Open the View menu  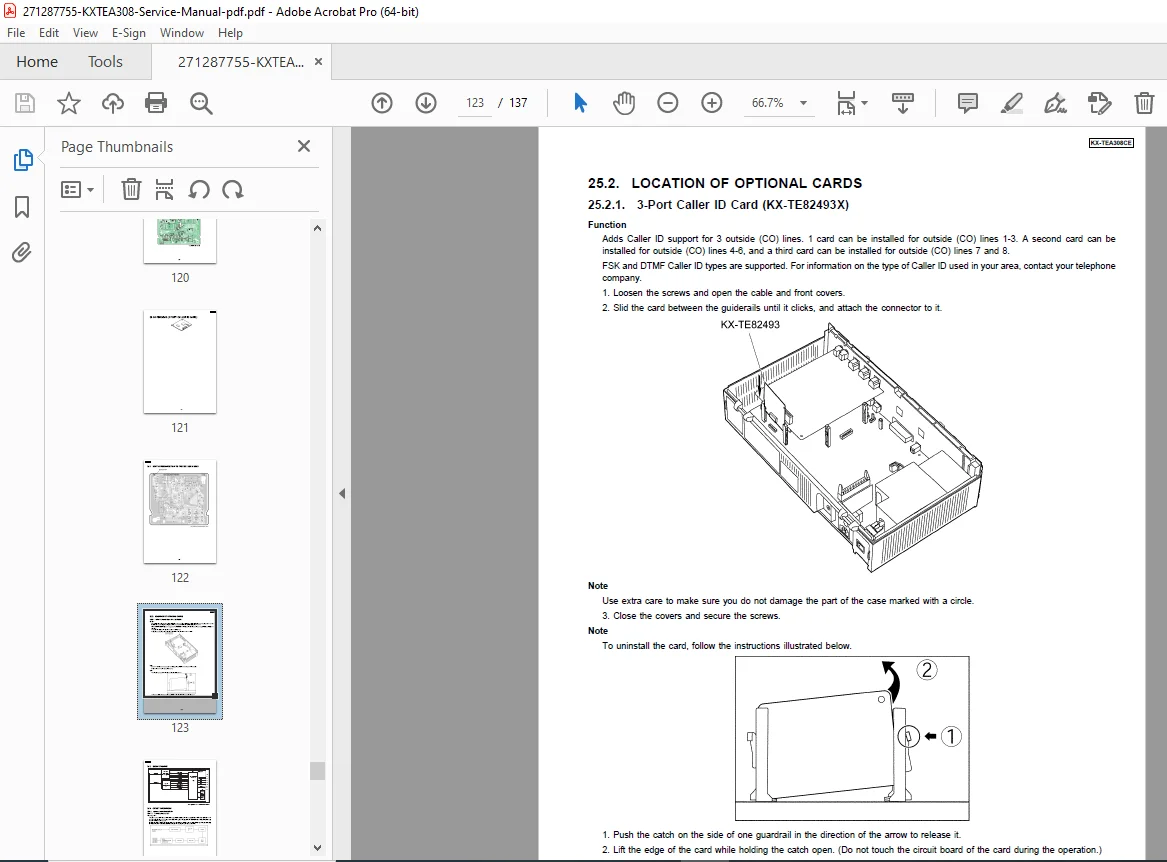click(x=85, y=33)
